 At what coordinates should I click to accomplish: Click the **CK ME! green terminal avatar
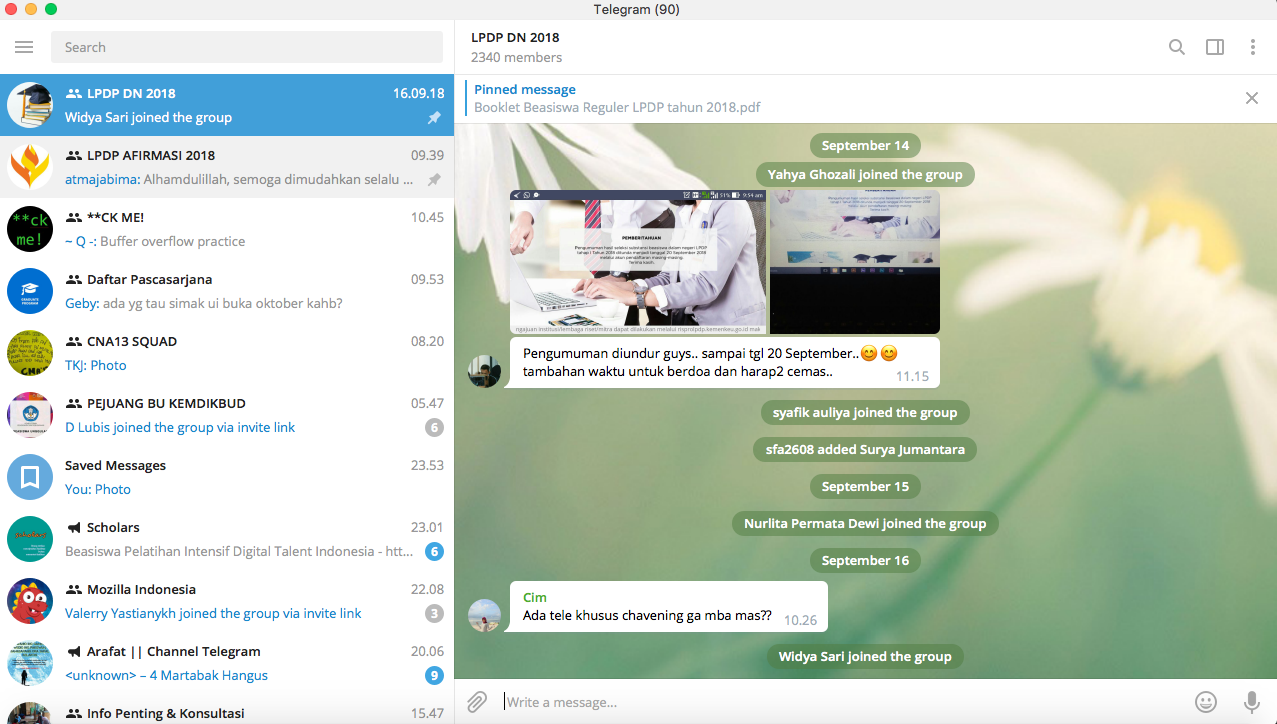[30, 229]
